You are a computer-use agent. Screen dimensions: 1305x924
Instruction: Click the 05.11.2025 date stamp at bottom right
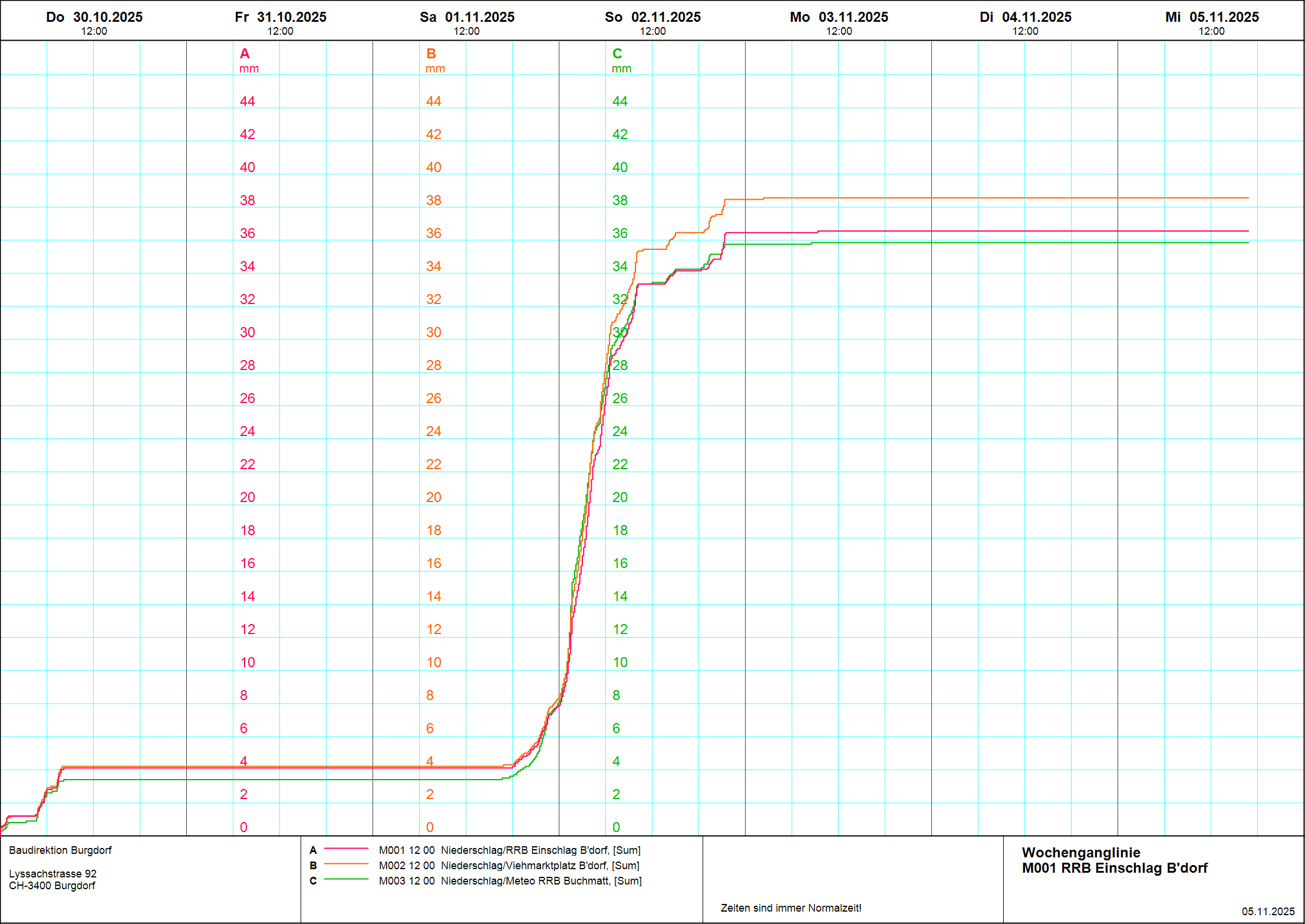click(1268, 912)
